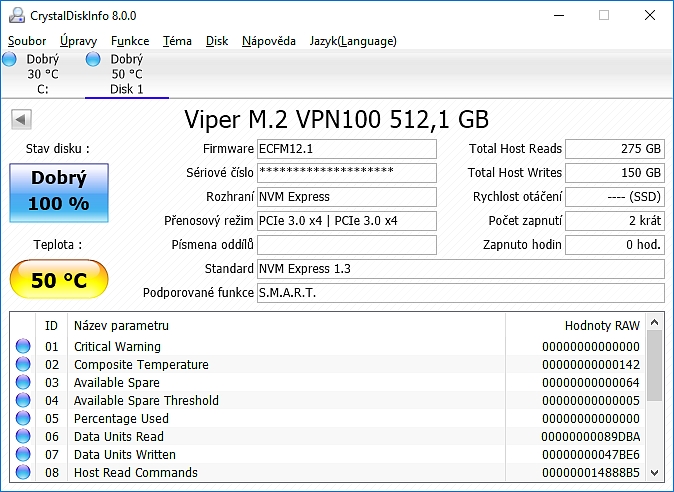Click the Viper M.2 VPN100 512,1 GB title

pyautogui.click(x=337, y=119)
